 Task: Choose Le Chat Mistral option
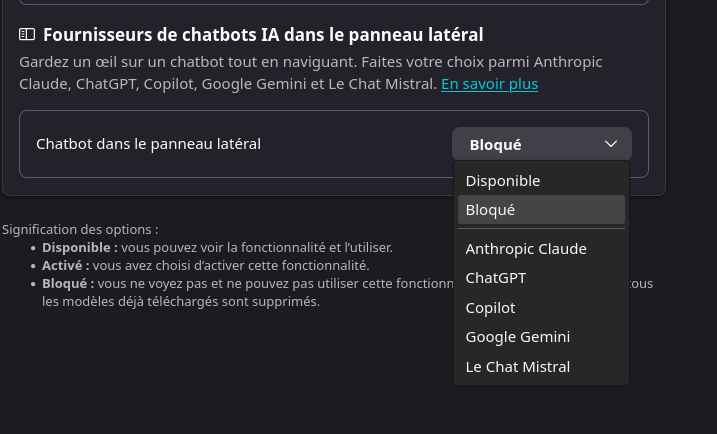click(517, 367)
